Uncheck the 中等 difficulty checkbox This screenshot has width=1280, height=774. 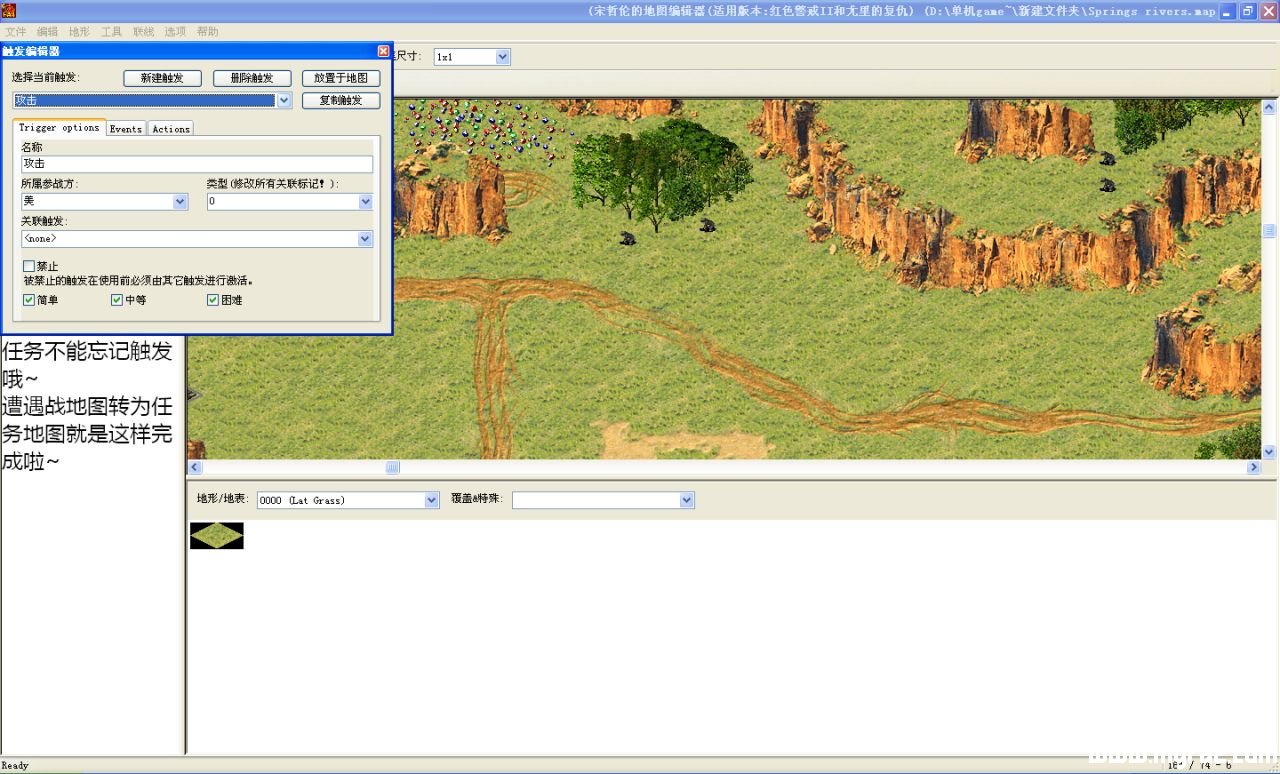coord(117,300)
